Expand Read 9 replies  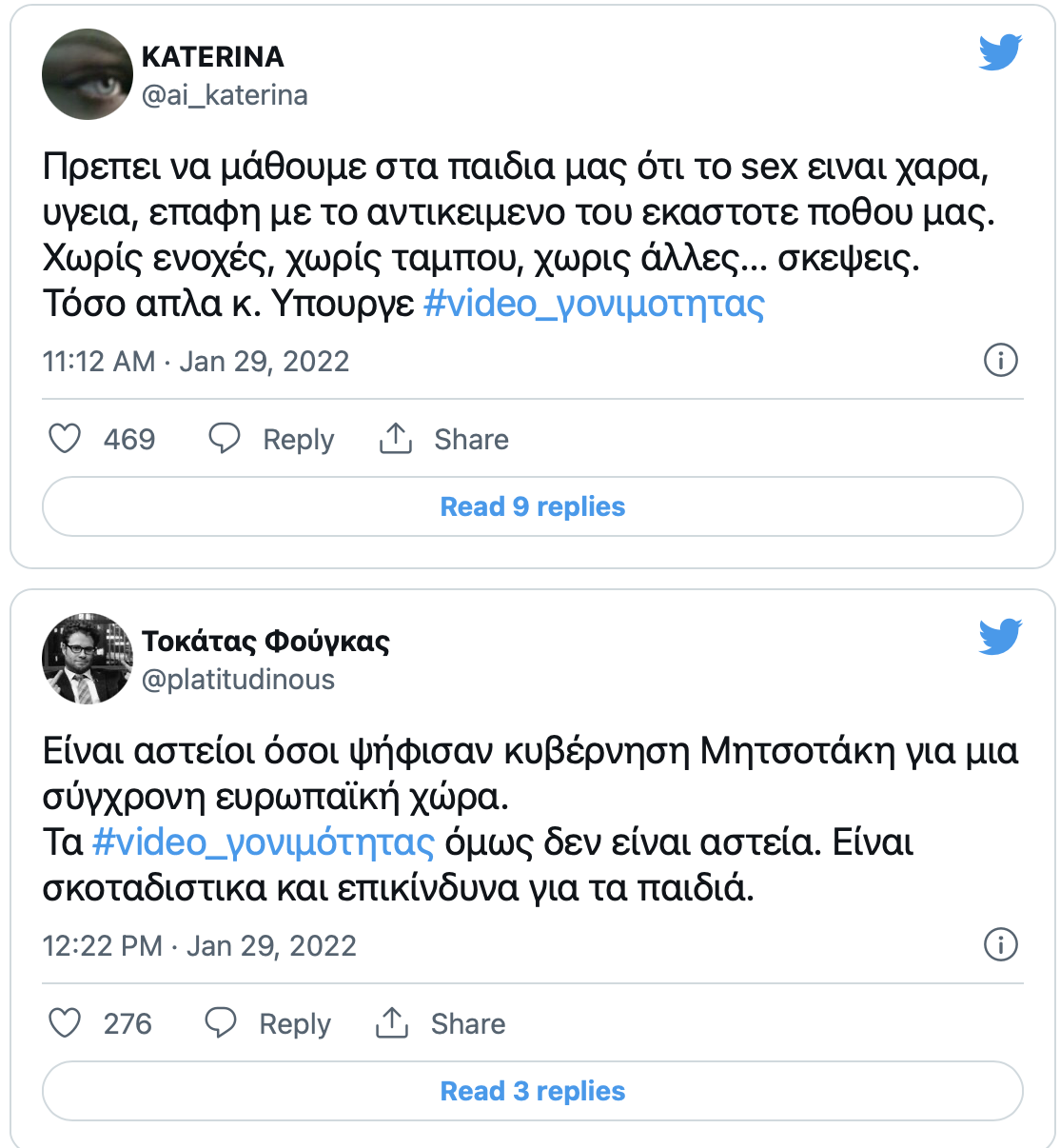pyautogui.click(x=533, y=506)
